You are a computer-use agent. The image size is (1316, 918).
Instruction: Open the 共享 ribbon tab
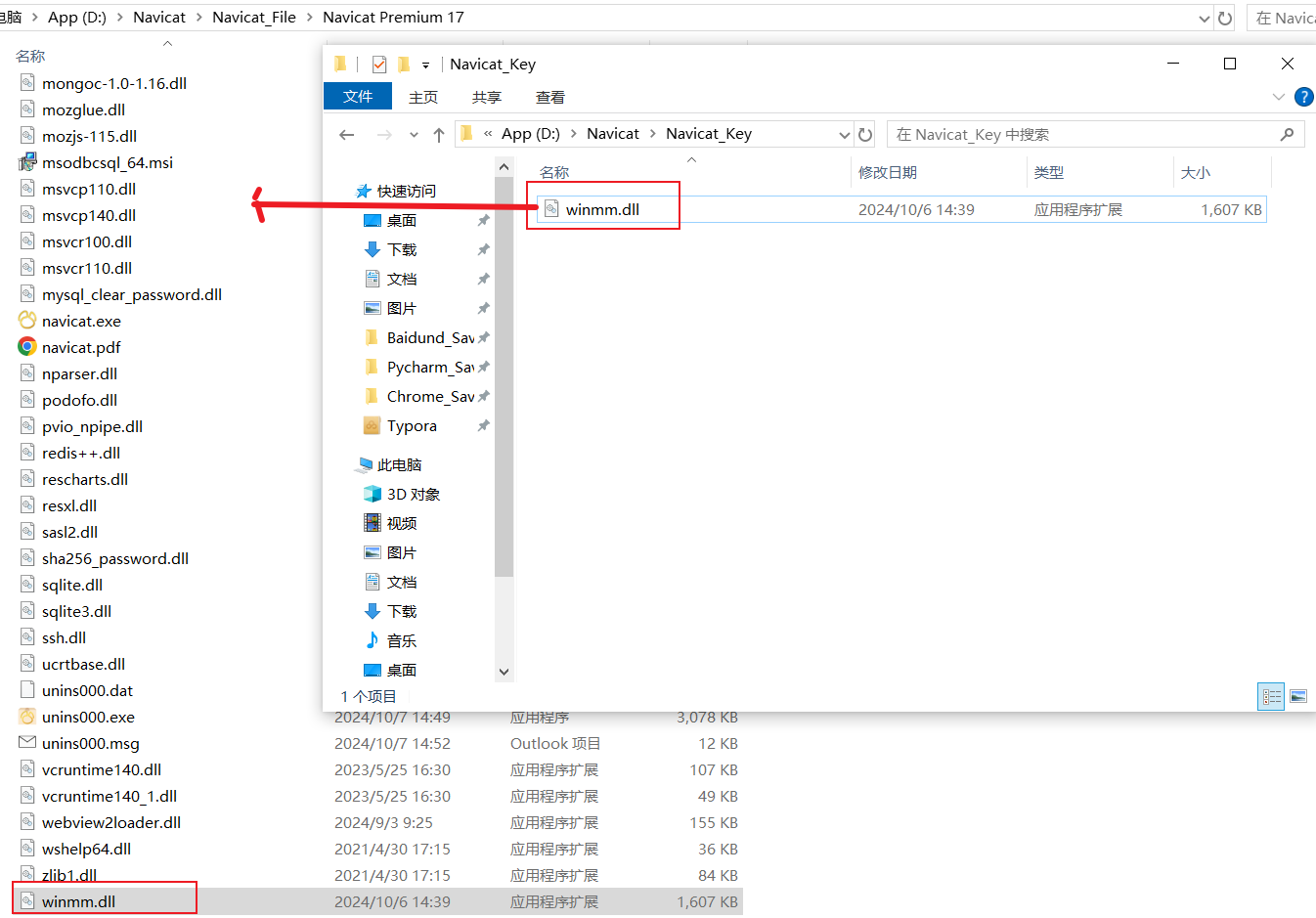coord(487,97)
